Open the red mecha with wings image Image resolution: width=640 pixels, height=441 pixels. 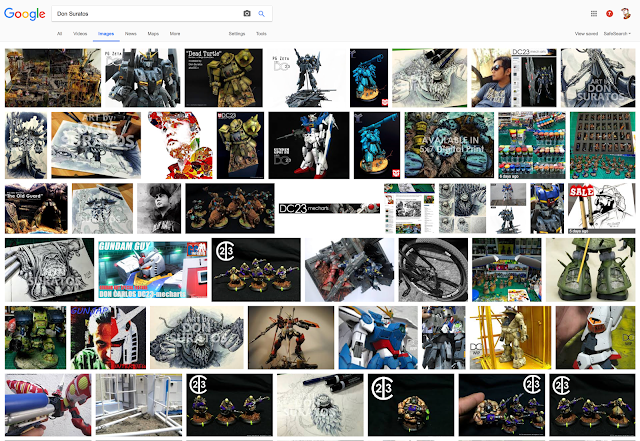291,338
